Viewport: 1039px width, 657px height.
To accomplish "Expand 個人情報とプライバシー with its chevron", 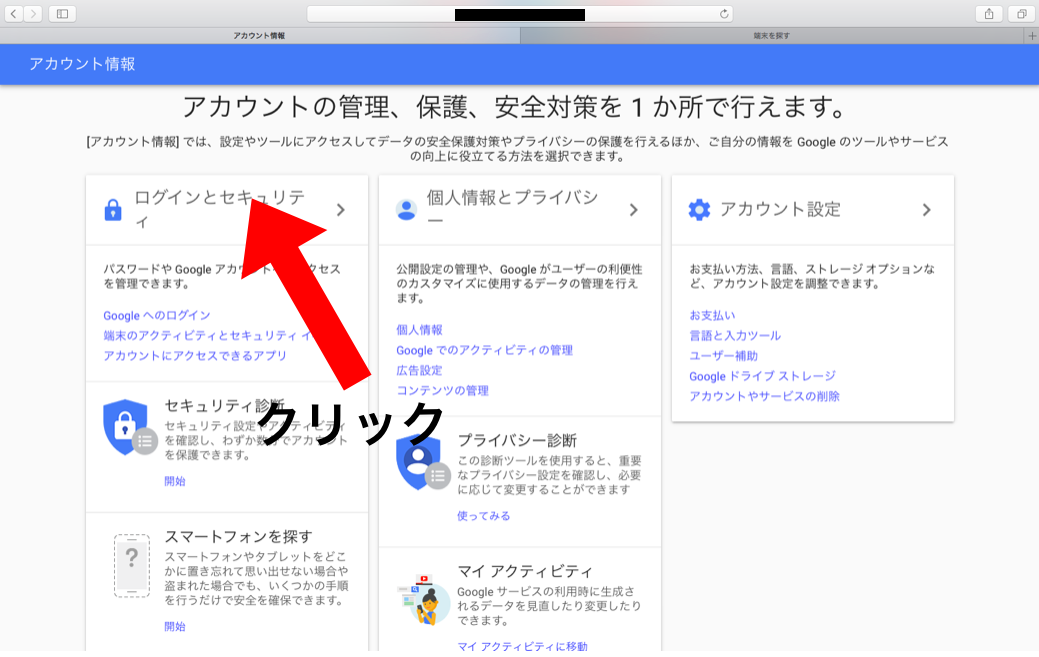I will point(633,210).
